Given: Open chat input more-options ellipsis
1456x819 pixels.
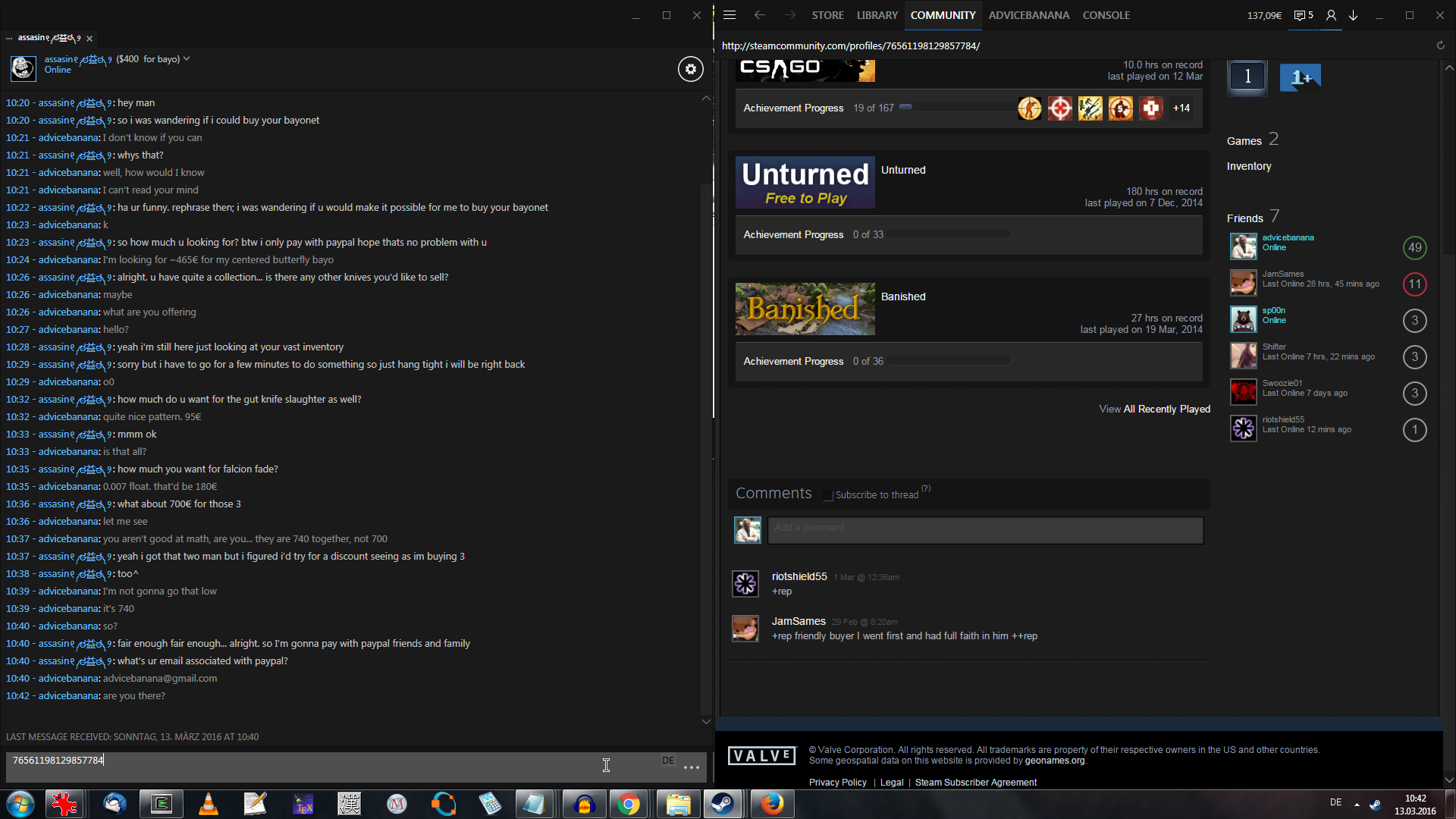Looking at the screenshot, I should (x=691, y=767).
